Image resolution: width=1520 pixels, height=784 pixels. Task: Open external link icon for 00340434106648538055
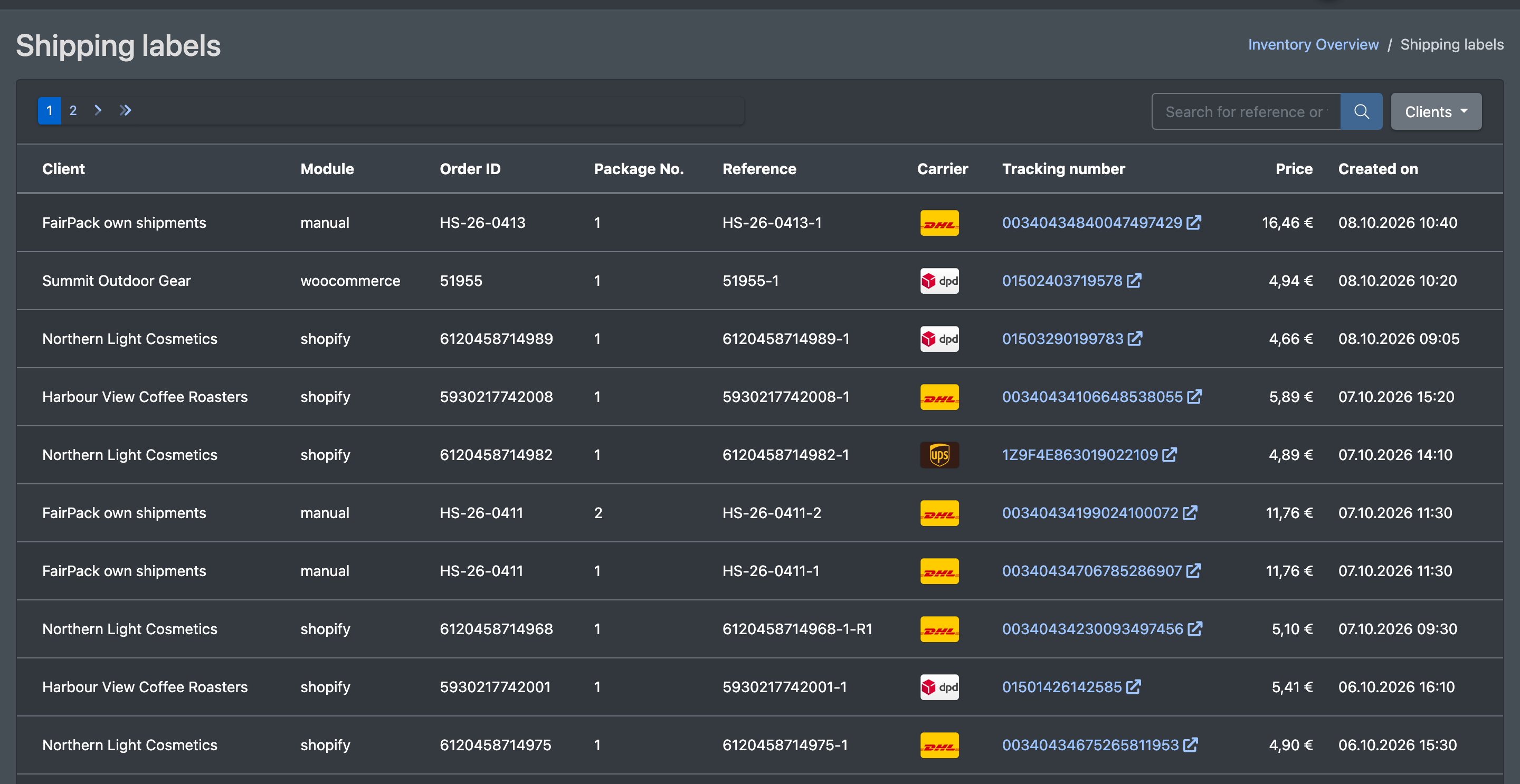[1194, 396]
